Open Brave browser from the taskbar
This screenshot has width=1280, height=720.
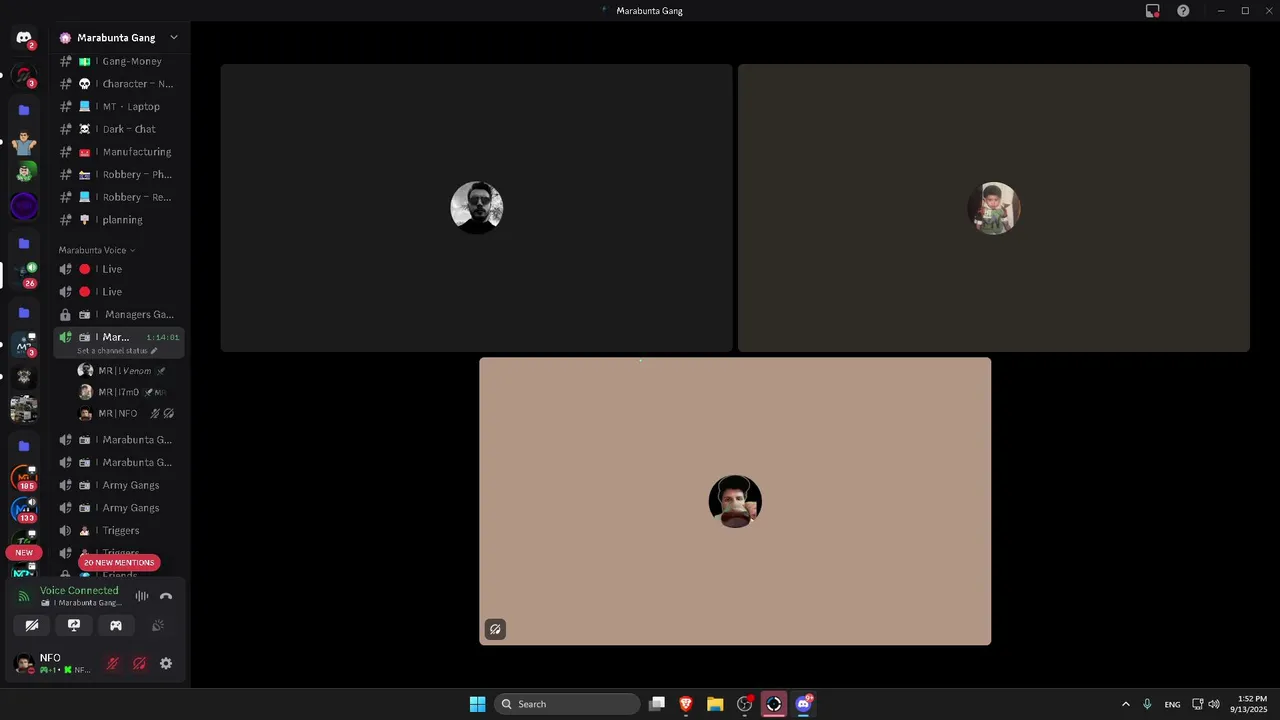686,704
